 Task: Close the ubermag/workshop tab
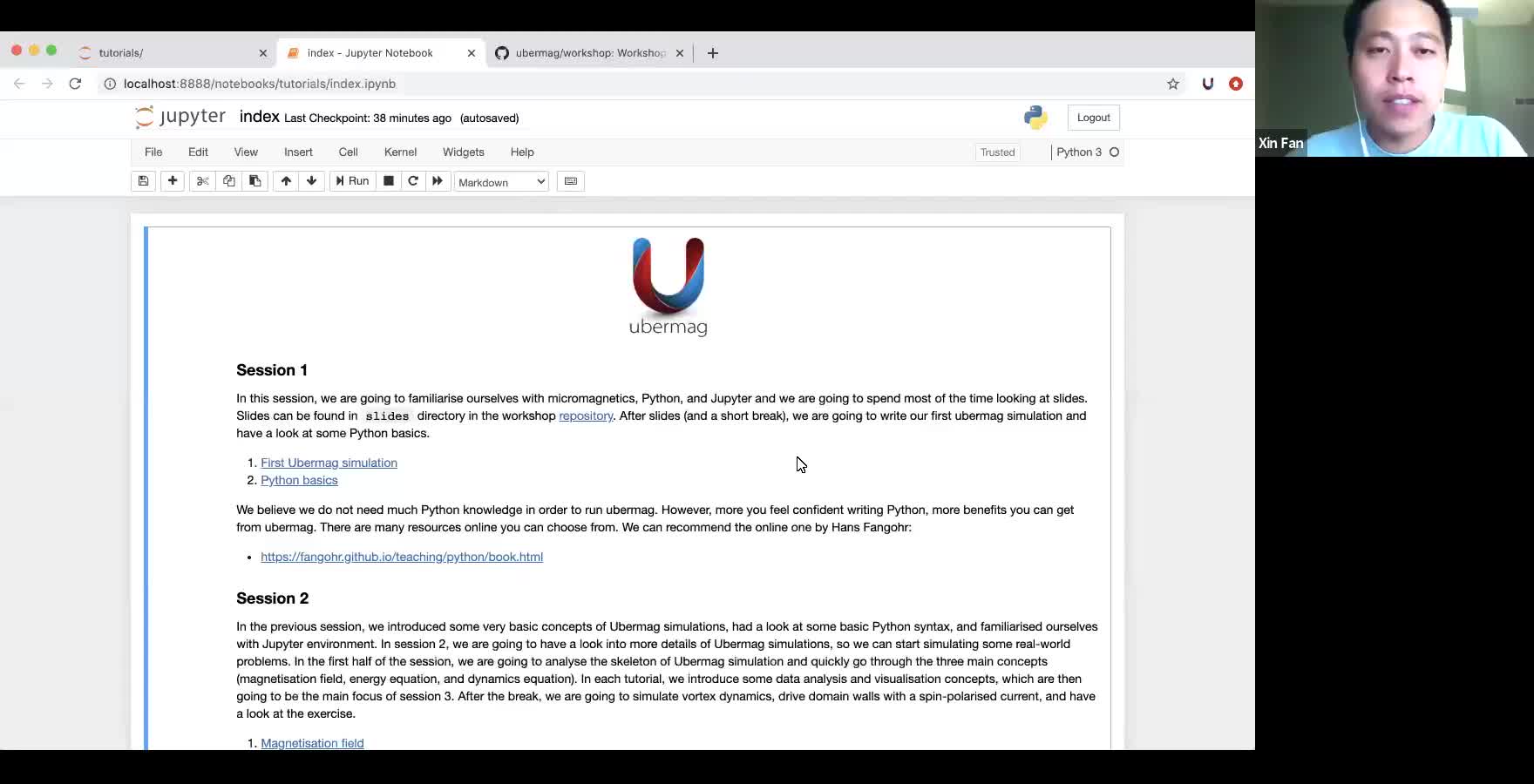pos(680,53)
